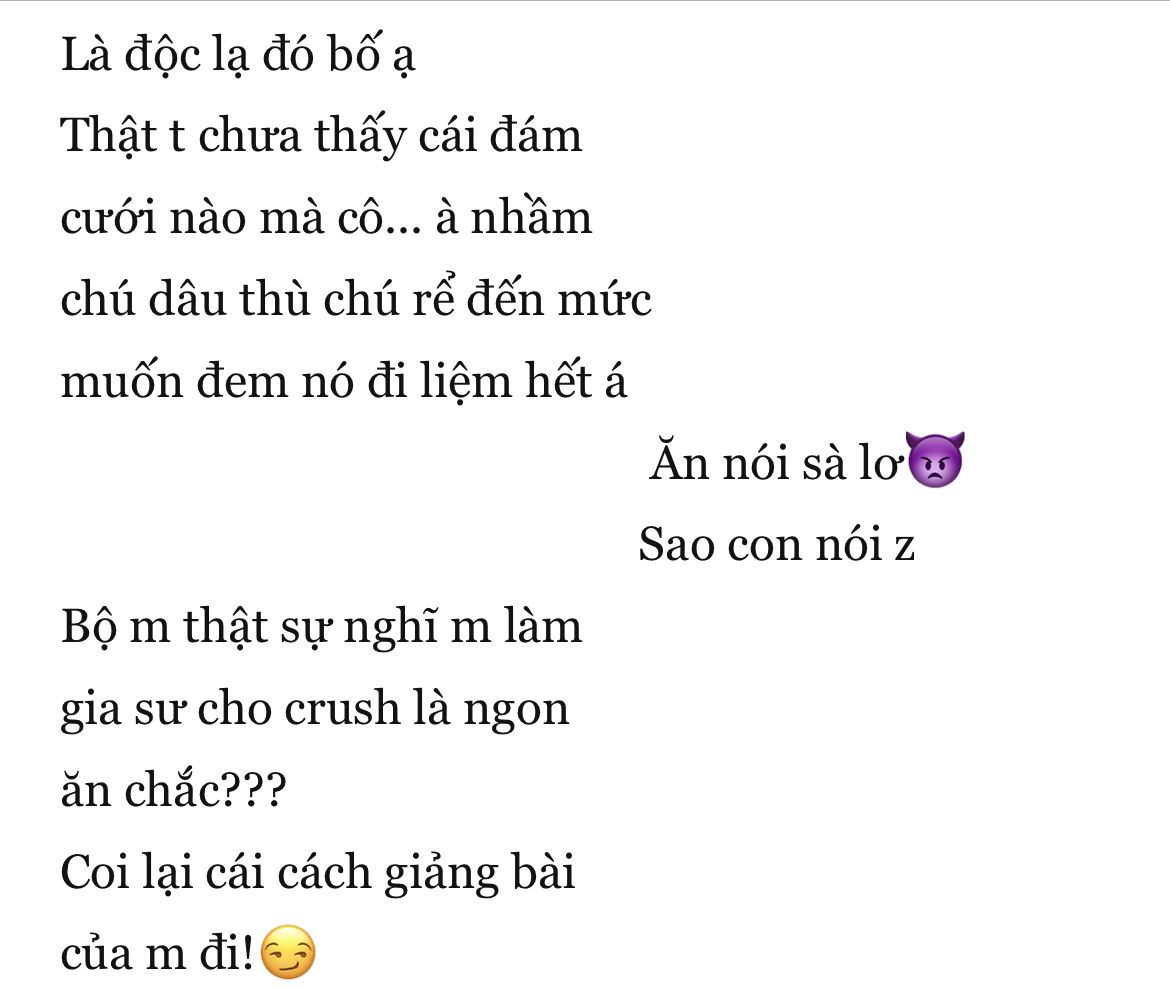Select the line 'Thật t chưa thấy cái đám'
The image size is (1170, 989).
coord(321,137)
